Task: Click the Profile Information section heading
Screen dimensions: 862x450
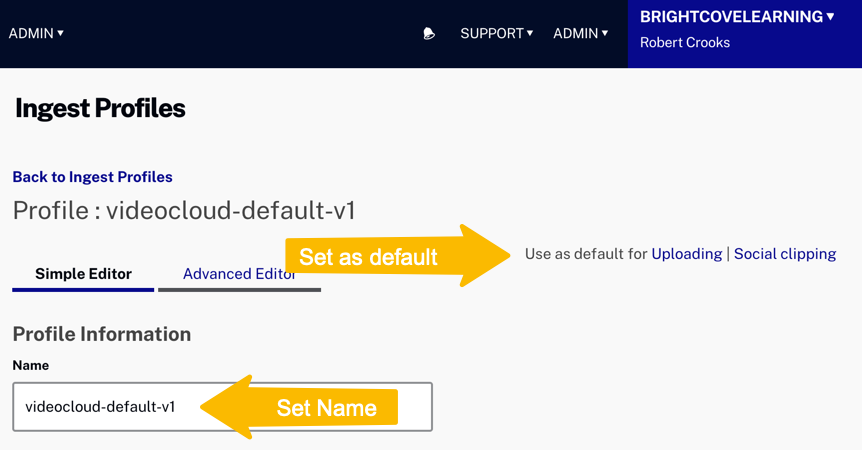Action: [101, 334]
